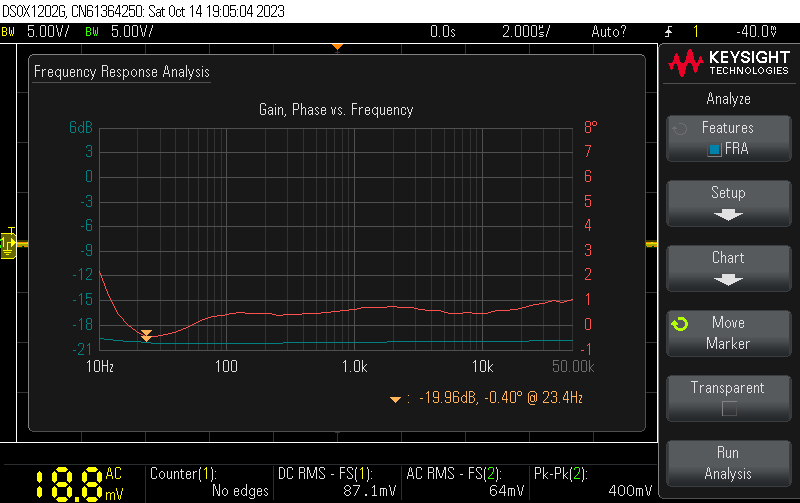This screenshot has height=503, width=800.
Task: Click the grey back arrow icon beside Features
Action: click(680, 129)
